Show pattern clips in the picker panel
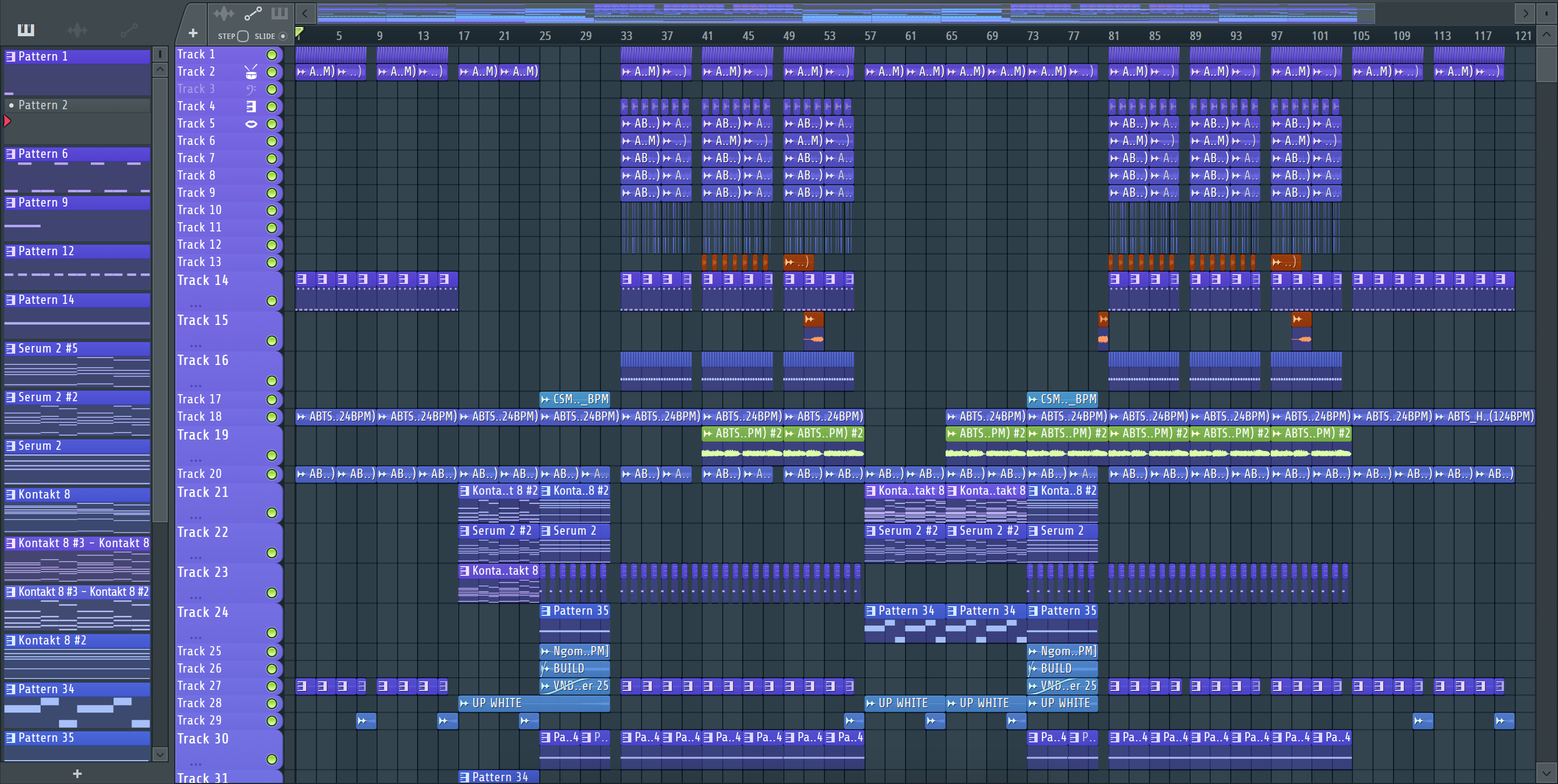 point(26,30)
